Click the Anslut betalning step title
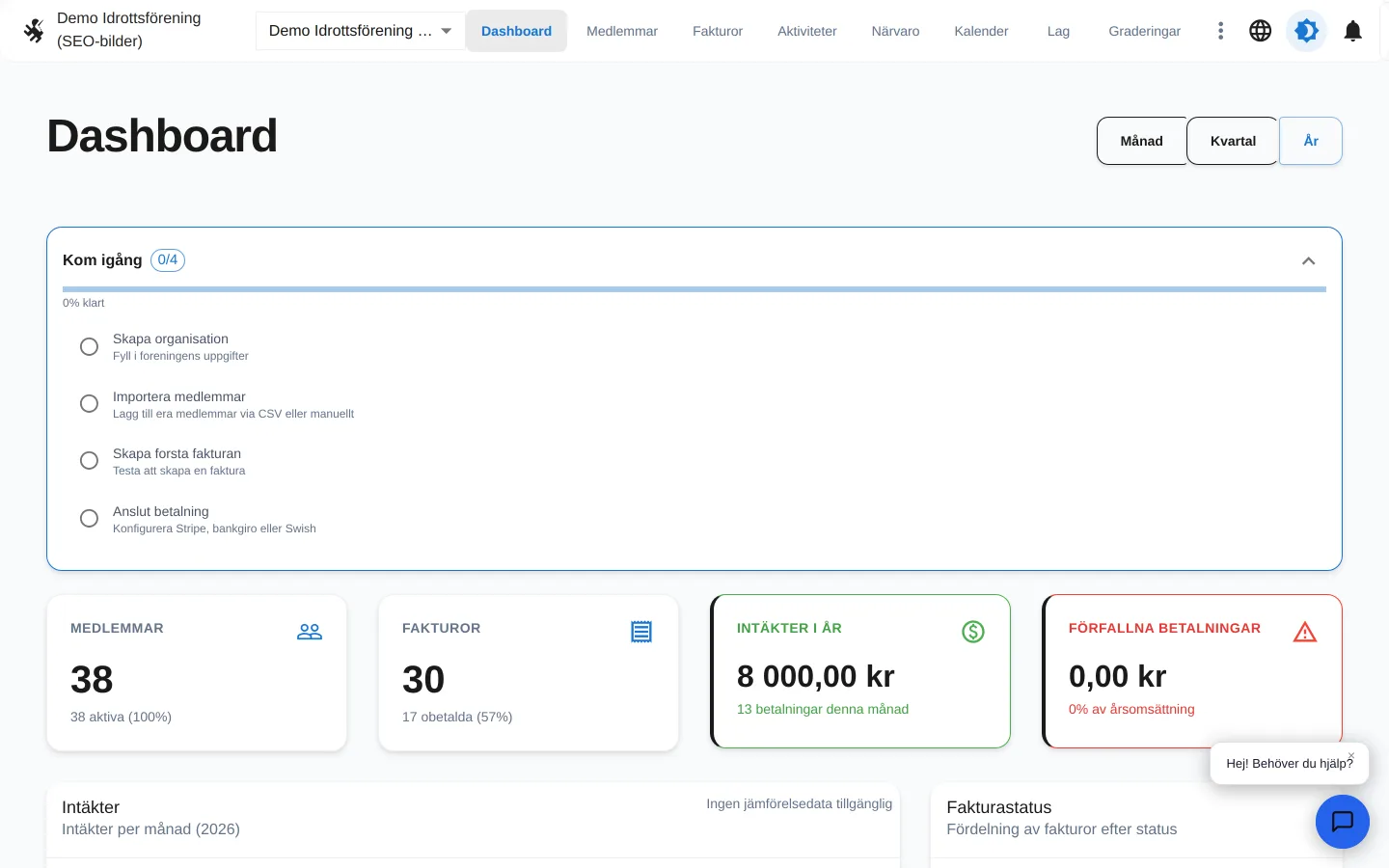 coord(161,512)
